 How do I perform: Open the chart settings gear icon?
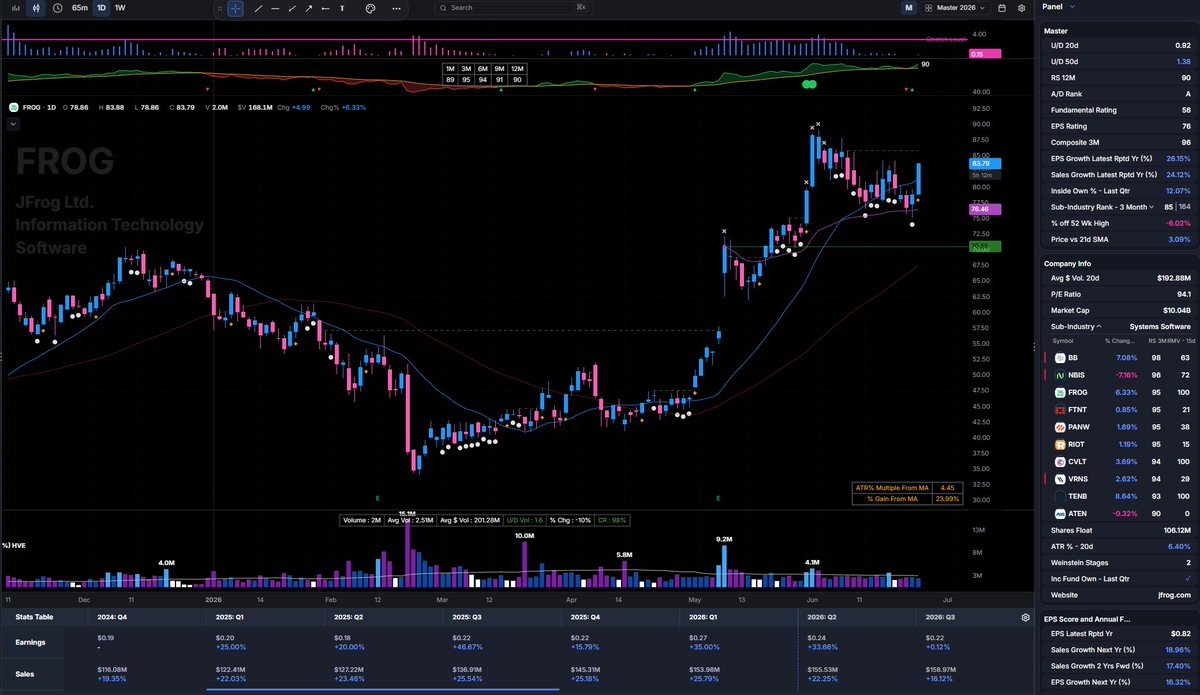1020,8
